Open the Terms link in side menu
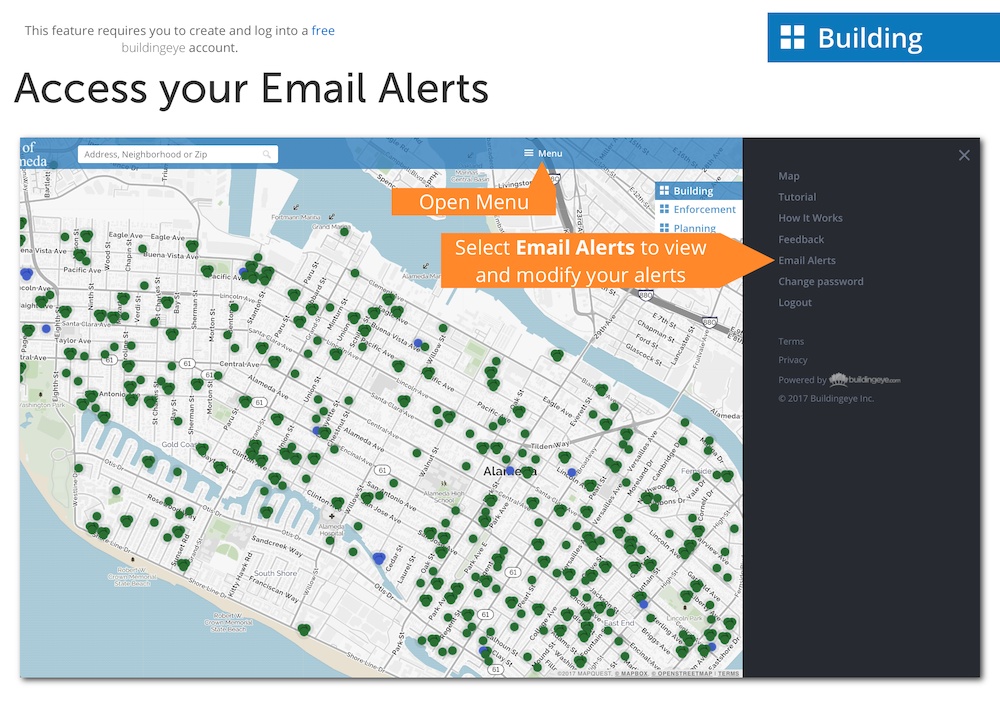This screenshot has height=715, width=1000. click(791, 341)
